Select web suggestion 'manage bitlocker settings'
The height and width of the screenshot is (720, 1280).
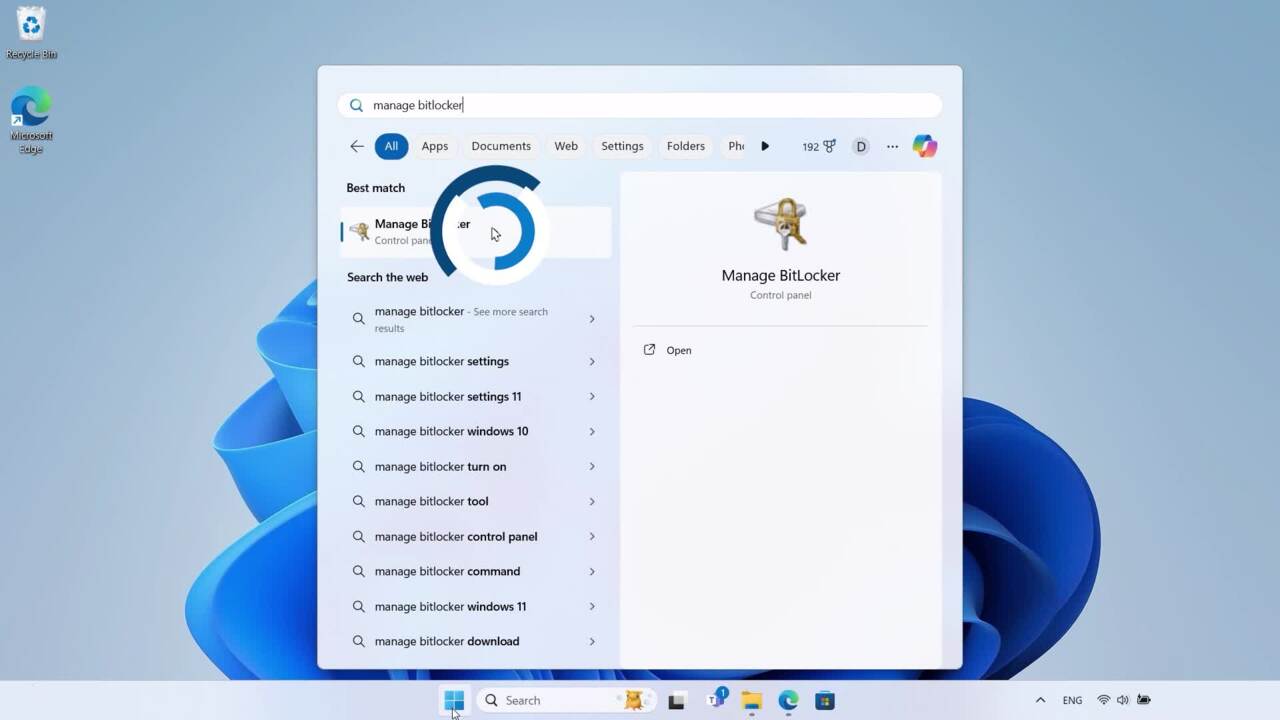tap(476, 361)
